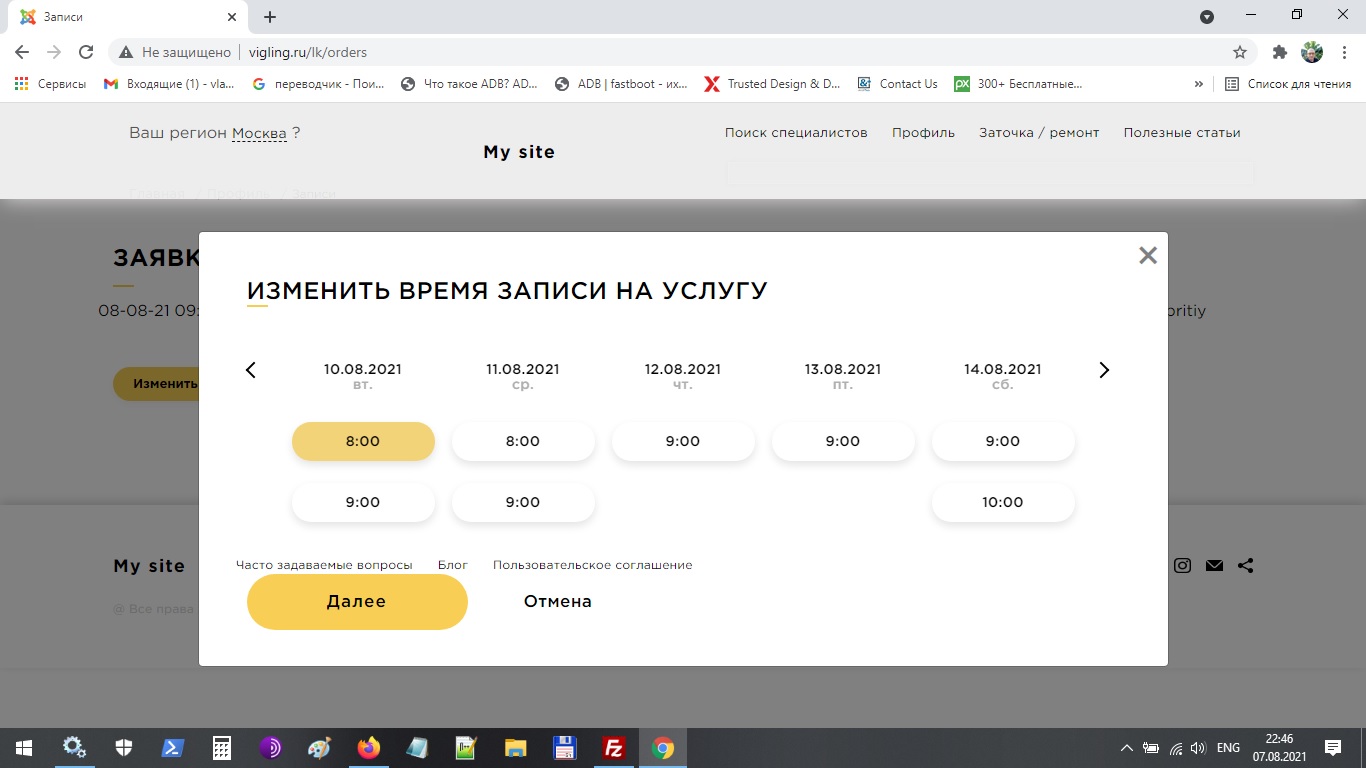Open the переводчик Google bookmark
The height and width of the screenshot is (768, 1366).
point(318,84)
